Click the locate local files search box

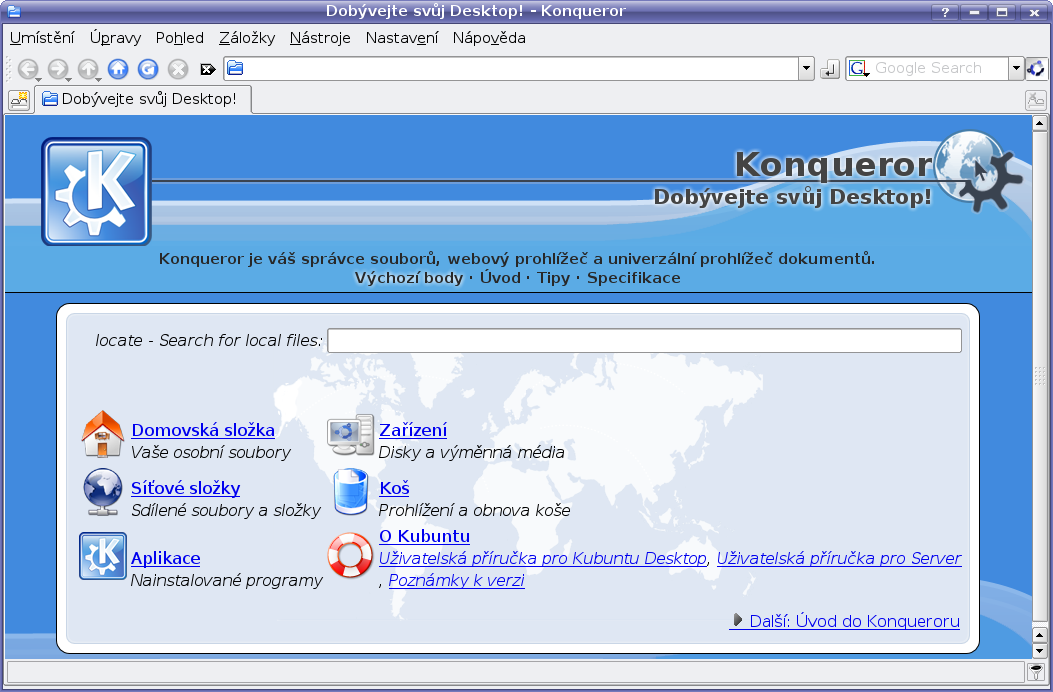pyautogui.click(x=645, y=341)
